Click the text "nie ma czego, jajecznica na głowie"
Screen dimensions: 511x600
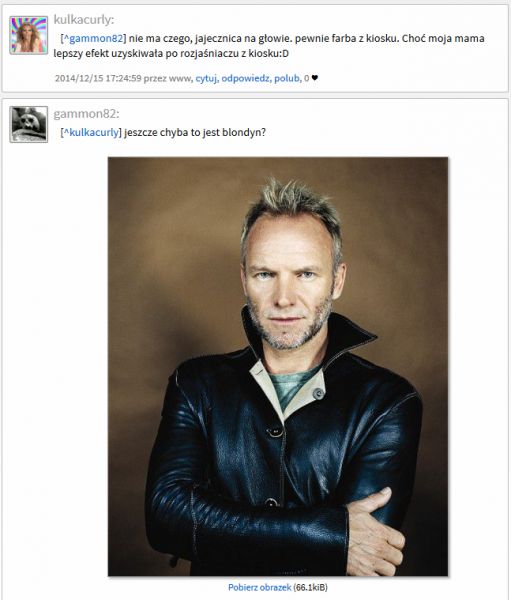pyautogui.click(x=209, y=39)
